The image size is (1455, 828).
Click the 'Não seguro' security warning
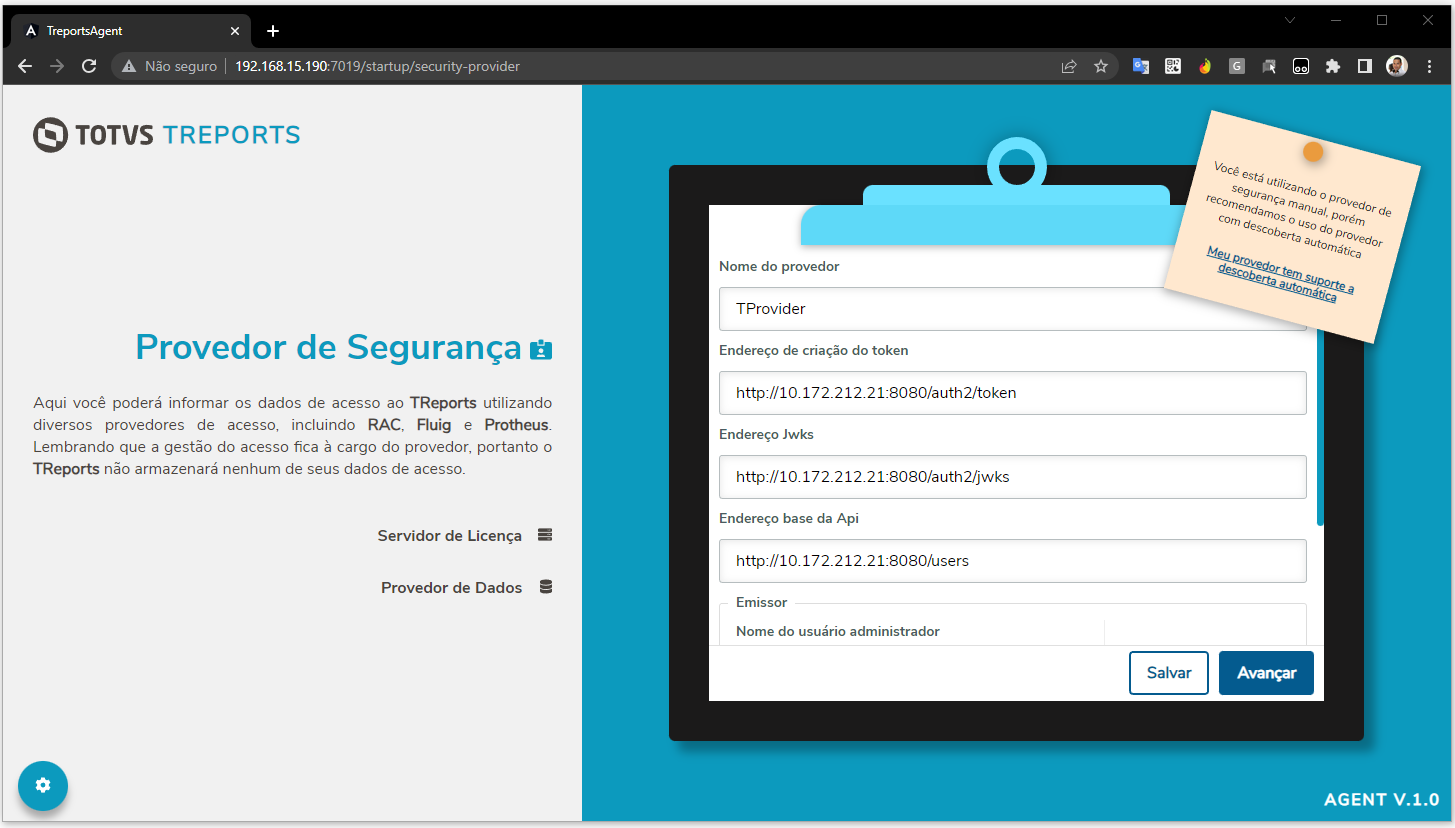[169, 67]
